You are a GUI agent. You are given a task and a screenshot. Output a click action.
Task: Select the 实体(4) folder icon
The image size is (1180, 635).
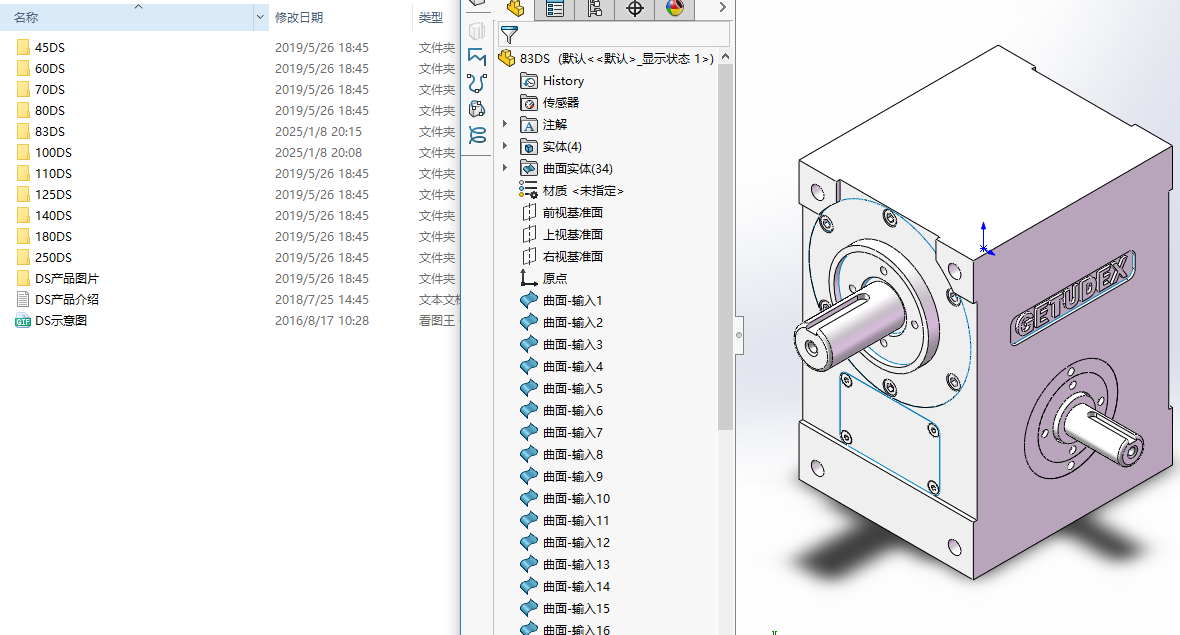(529, 147)
